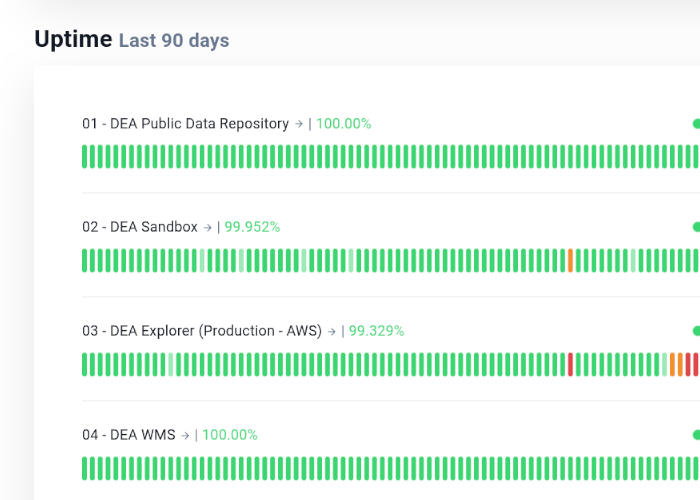
Task: Click green status dot for DEA WMS
Action: [696, 435]
